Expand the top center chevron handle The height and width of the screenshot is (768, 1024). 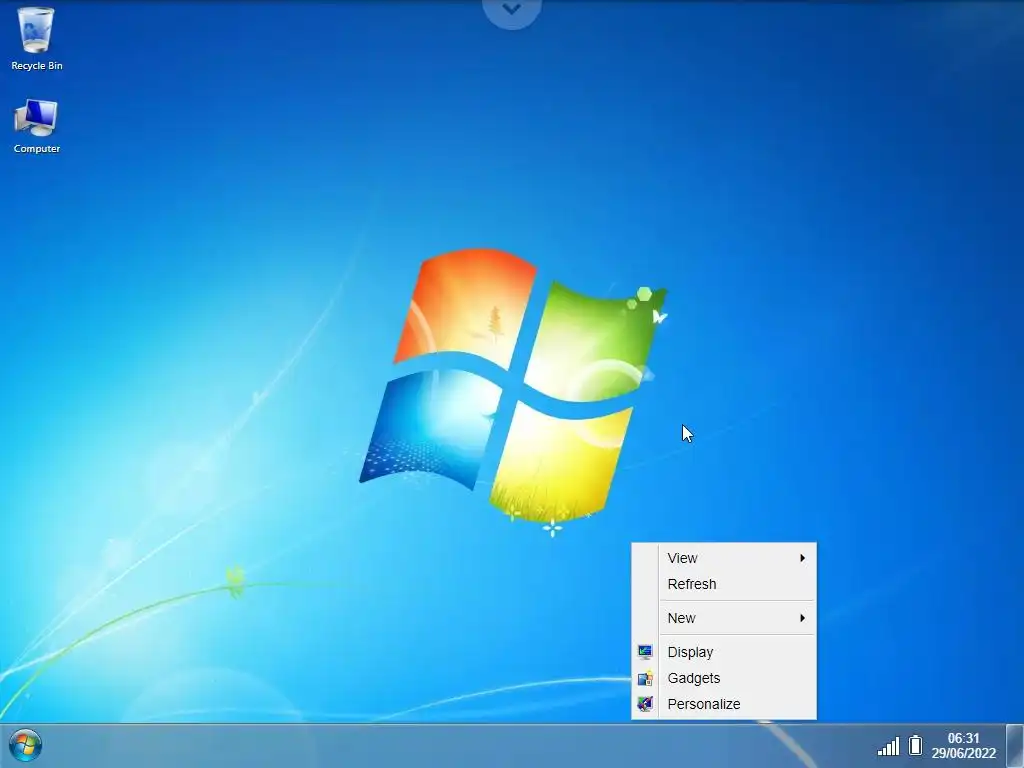coord(512,10)
